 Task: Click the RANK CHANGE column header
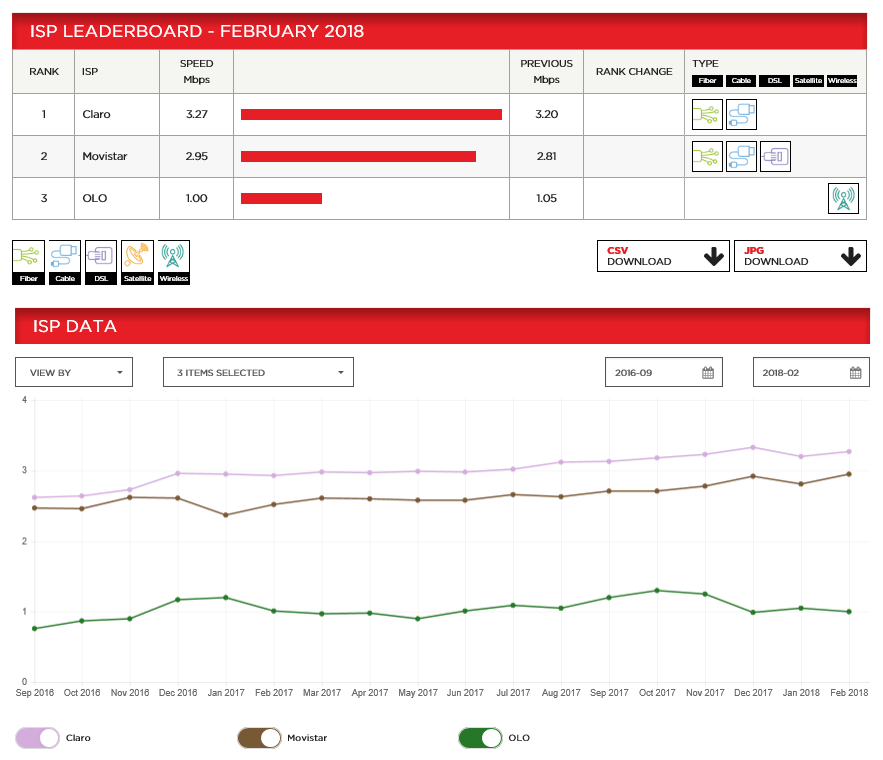(x=634, y=71)
